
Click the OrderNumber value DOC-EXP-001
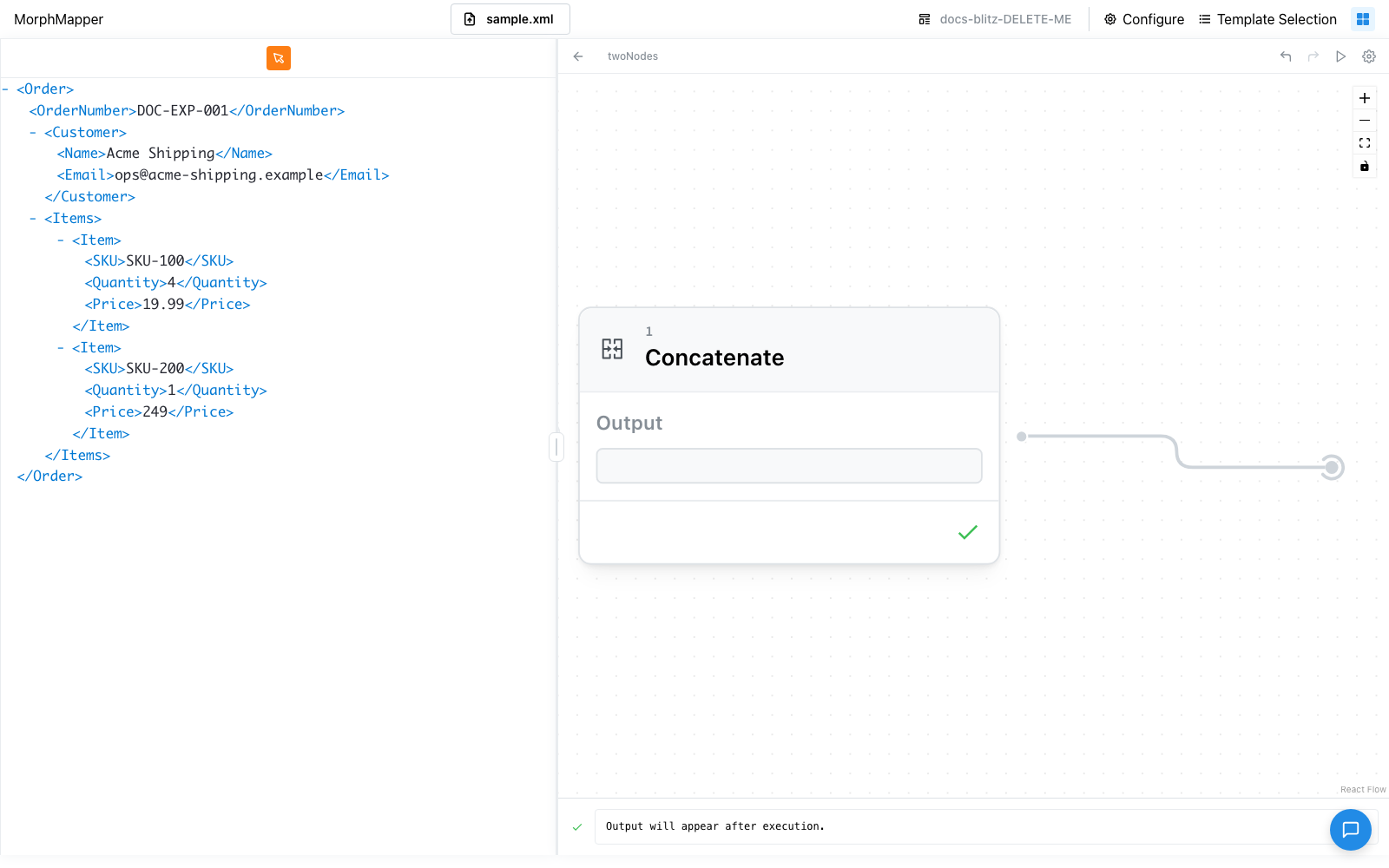pyautogui.click(x=182, y=111)
